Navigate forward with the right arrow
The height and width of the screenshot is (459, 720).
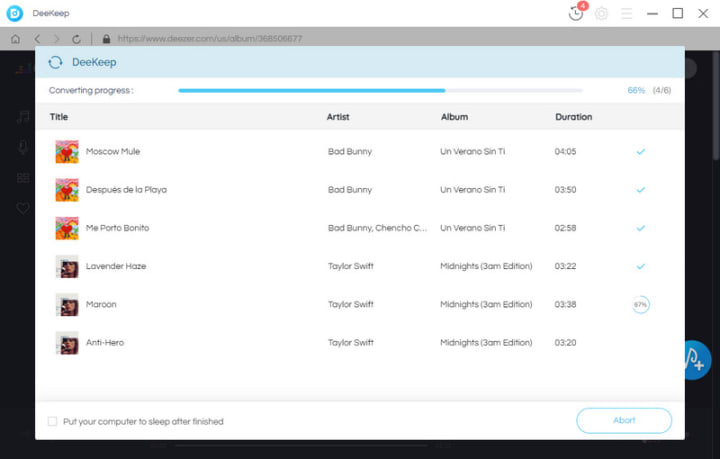[x=56, y=39]
